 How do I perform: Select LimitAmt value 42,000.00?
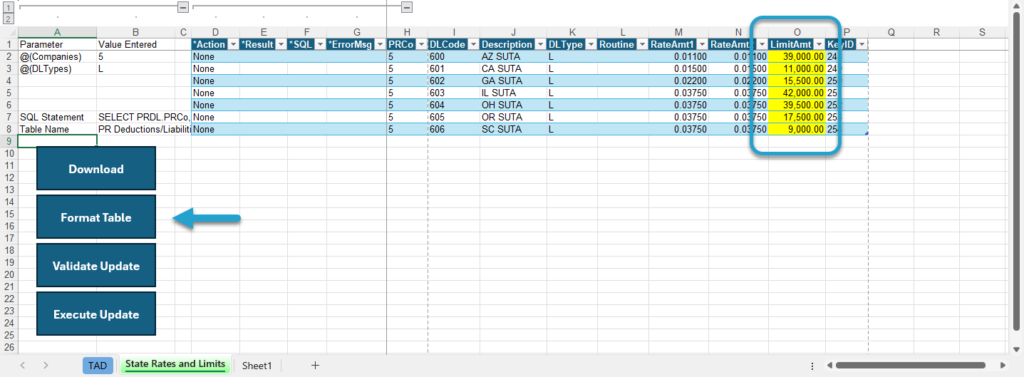797,93
